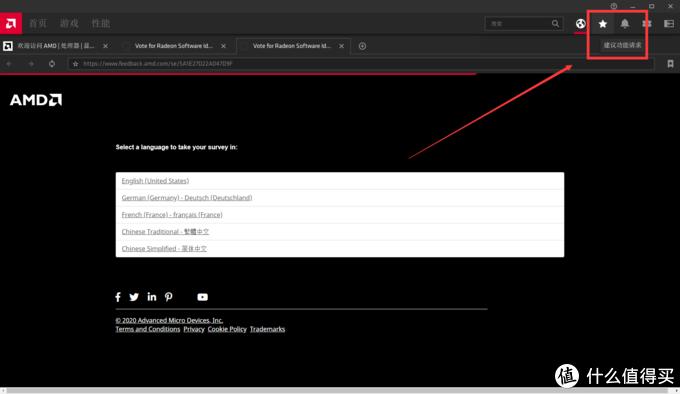680x394 pixels.
Task: Choose English (United States) language
Action: [155, 181]
